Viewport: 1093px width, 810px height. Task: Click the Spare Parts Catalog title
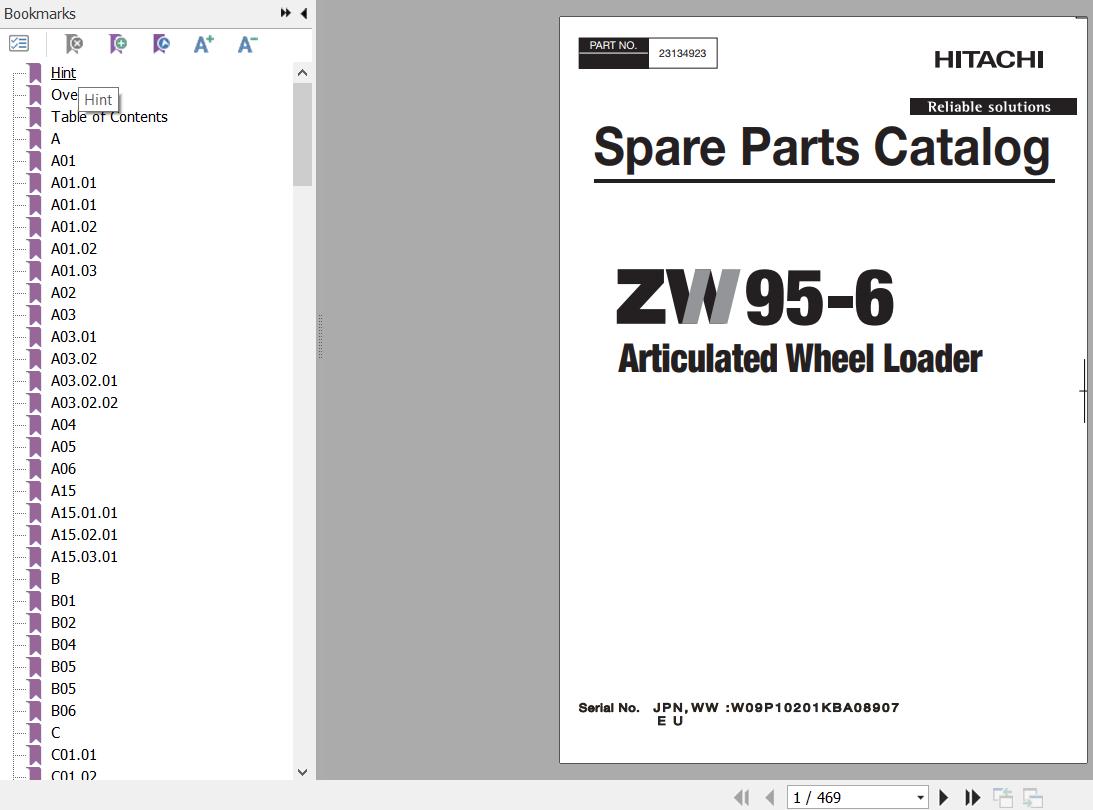pyautogui.click(x=822, y=147)
